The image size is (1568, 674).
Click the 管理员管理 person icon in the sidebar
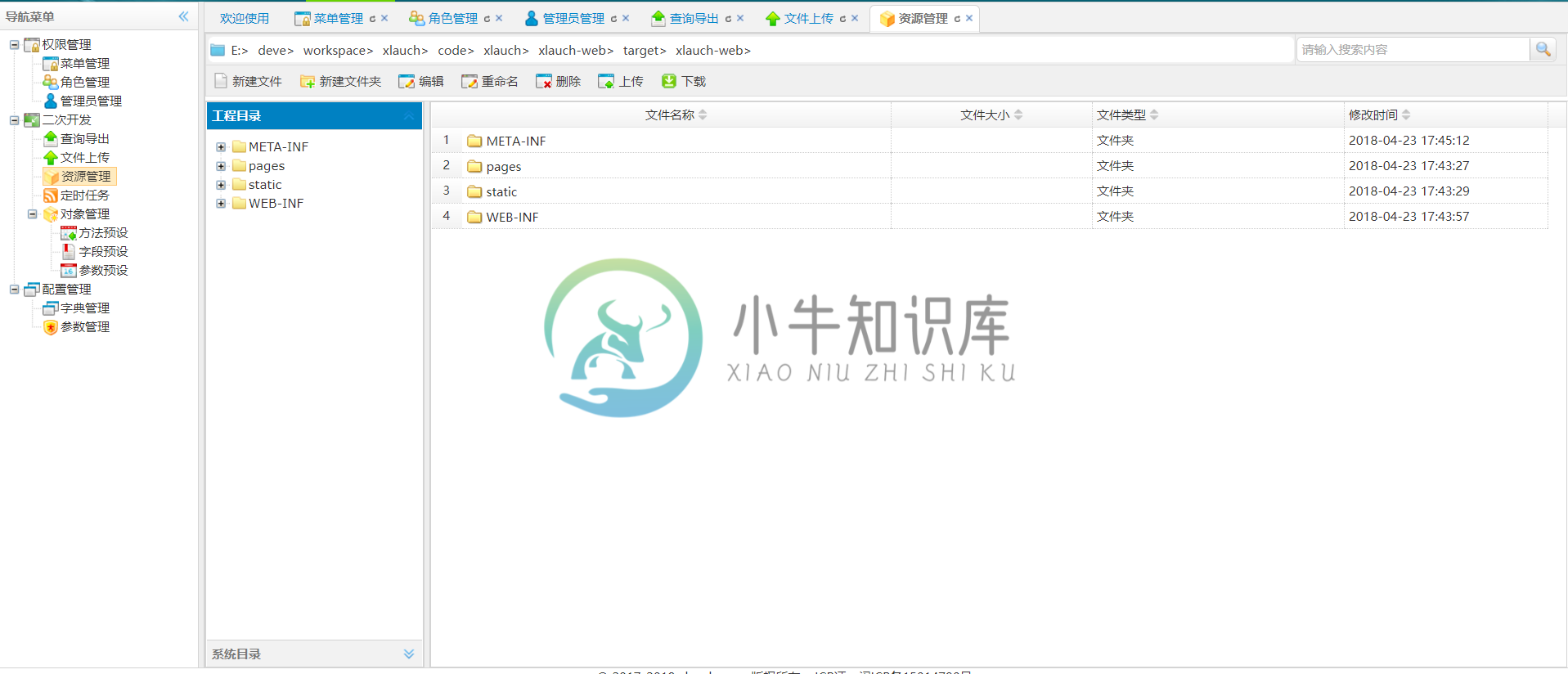[51, 101]
